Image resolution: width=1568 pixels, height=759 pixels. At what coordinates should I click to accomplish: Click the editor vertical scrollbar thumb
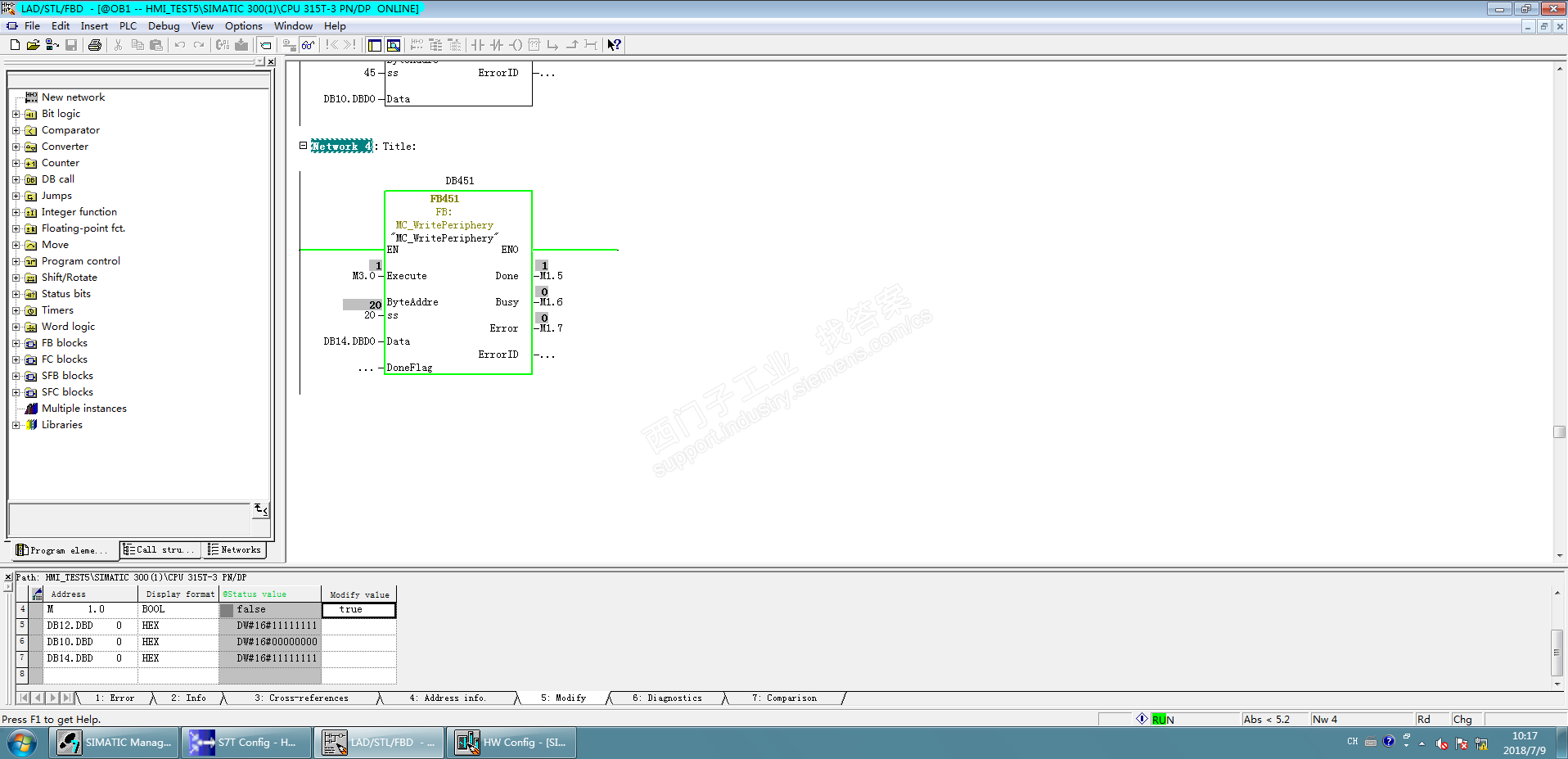(1559, 432)
